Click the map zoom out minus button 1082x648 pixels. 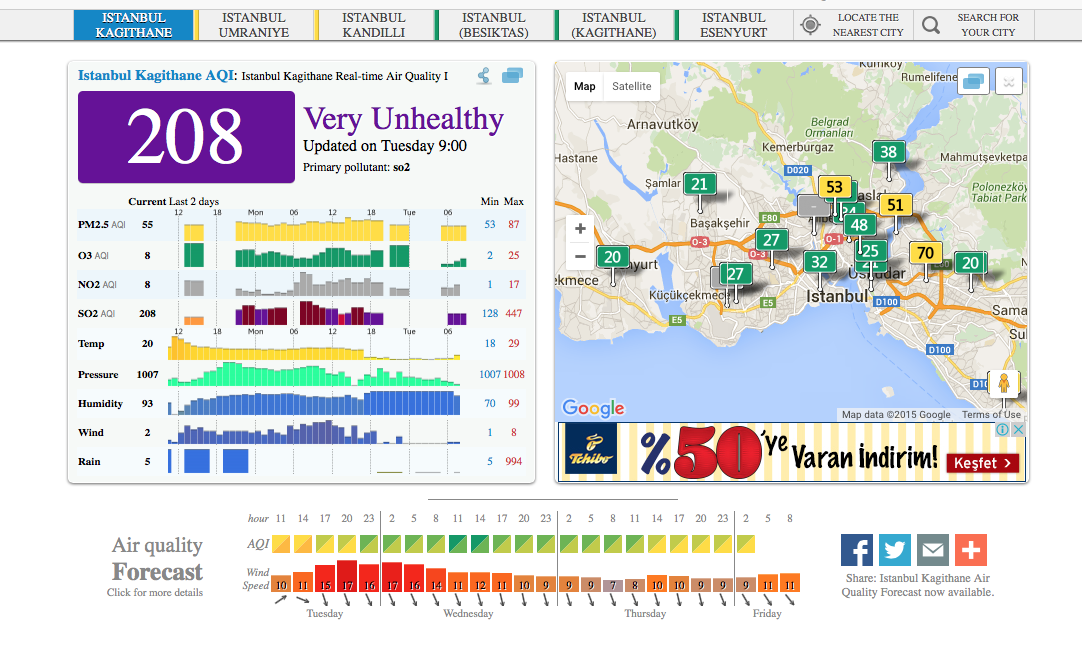tap(581, 257)
